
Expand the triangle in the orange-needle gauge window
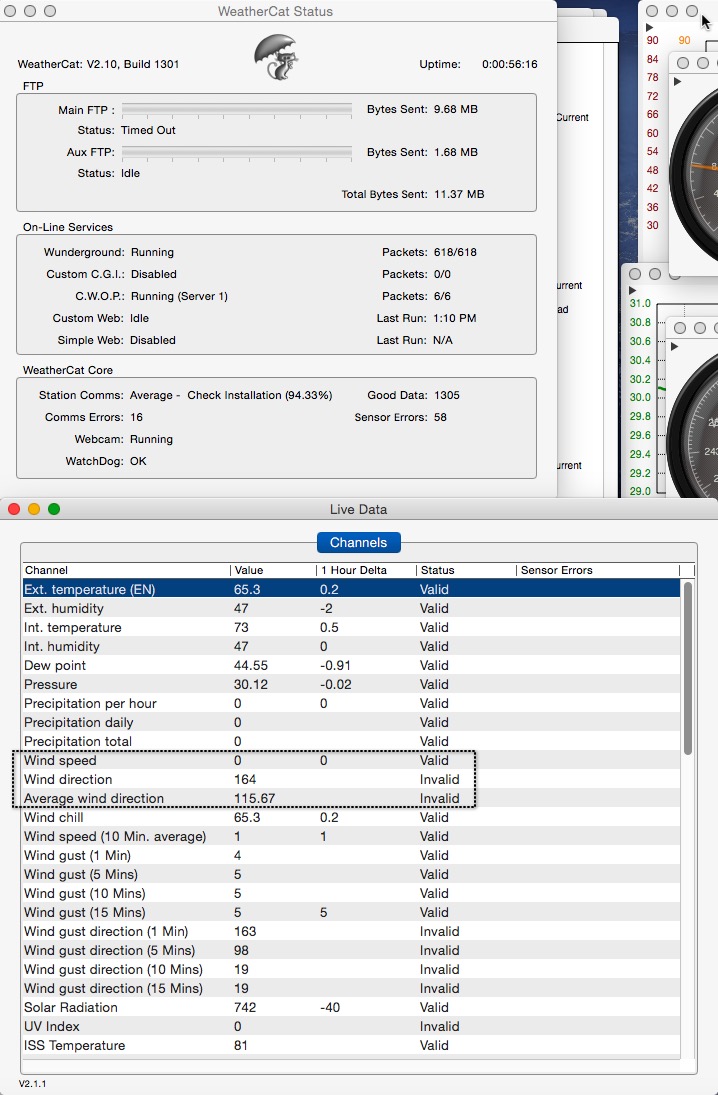[x=677, y=82]
